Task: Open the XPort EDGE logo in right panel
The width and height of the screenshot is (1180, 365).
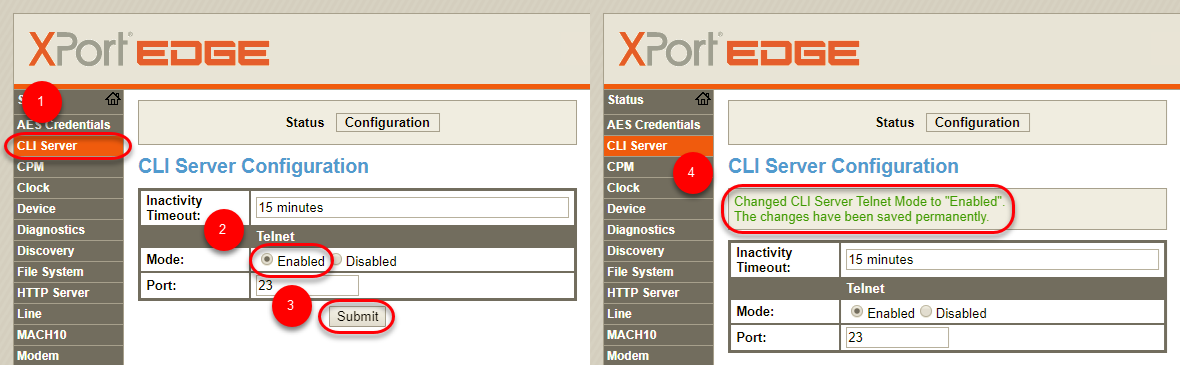Action: (x=739, y=50)
